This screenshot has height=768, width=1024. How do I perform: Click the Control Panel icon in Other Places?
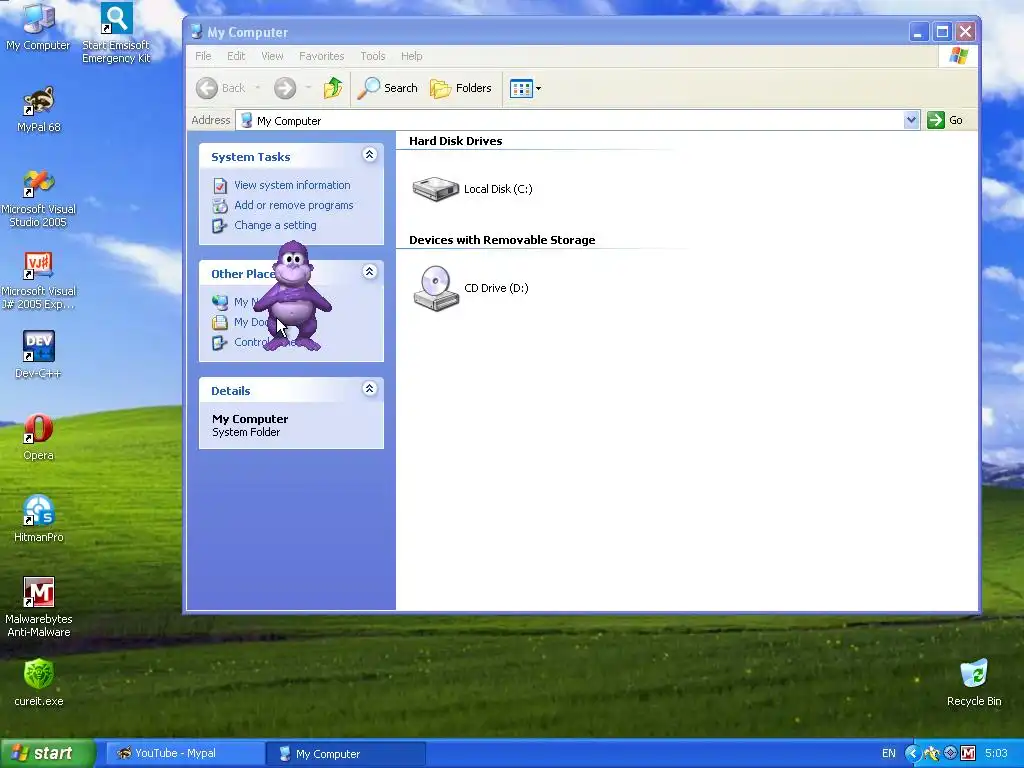(x=220, y=342)
